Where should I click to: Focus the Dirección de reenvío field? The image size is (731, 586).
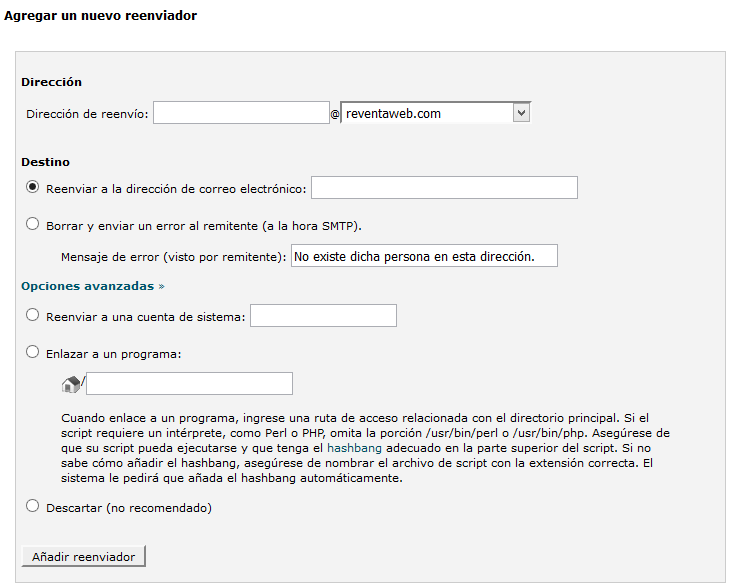pyautogui.click(x=241, y=113)
